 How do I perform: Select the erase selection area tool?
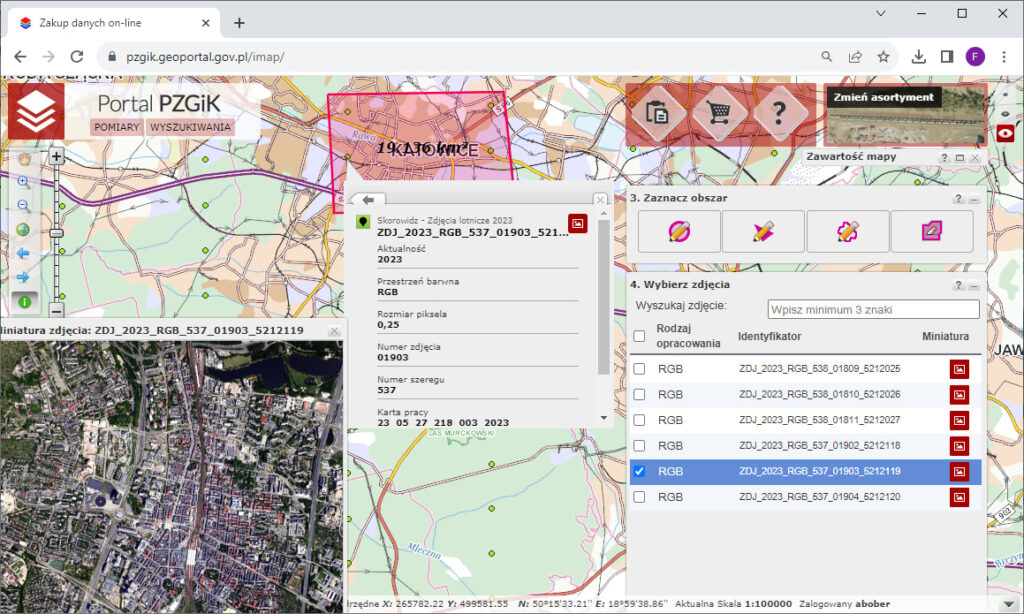click(932, 231)
